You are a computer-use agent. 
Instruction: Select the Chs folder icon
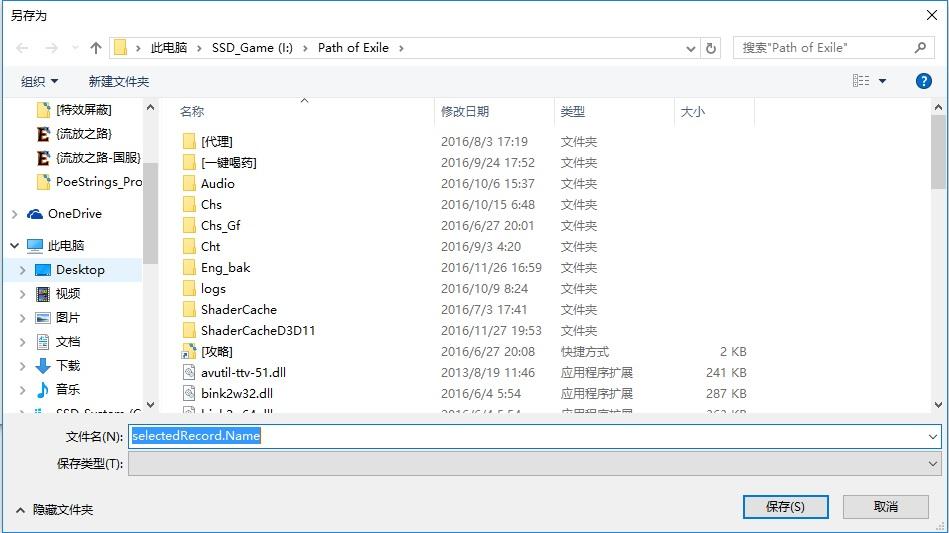189,204
